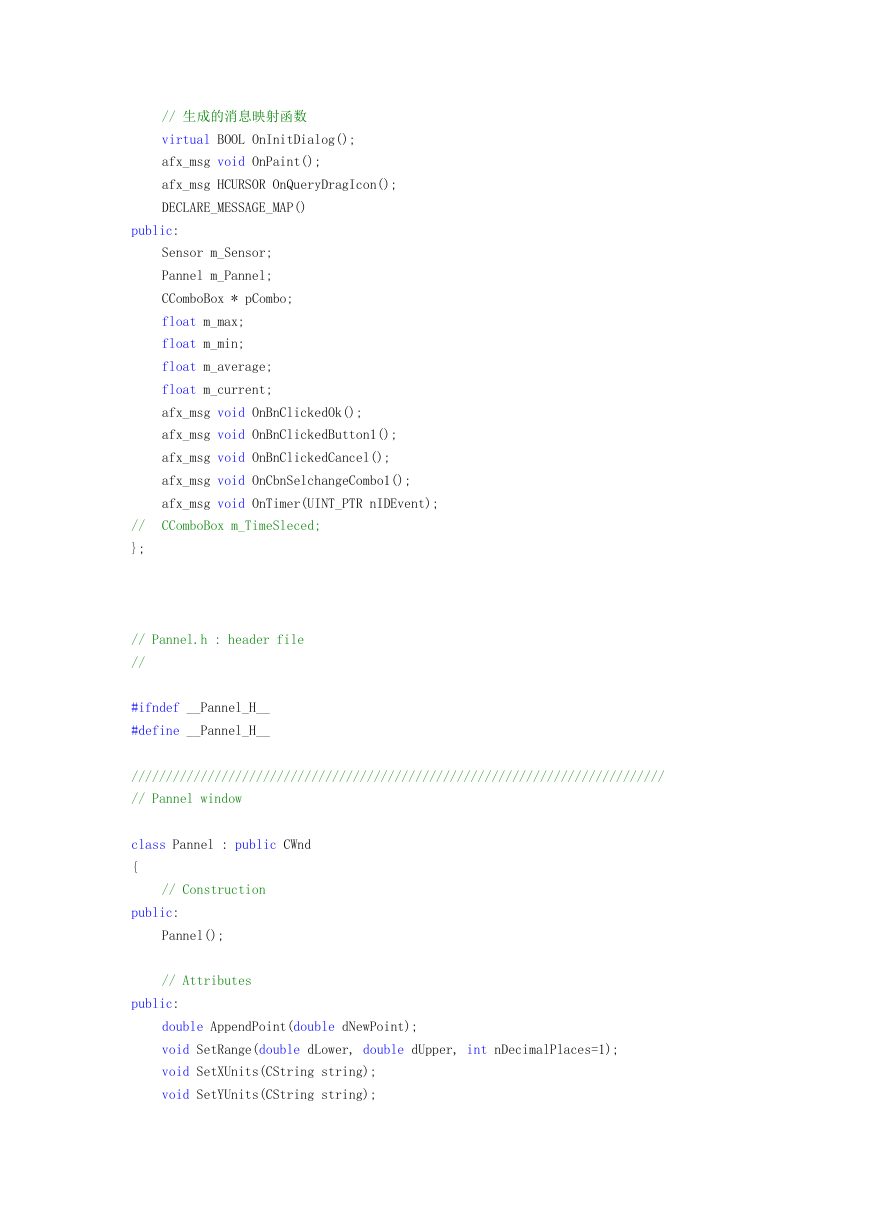The height and width of the screenshot is (1228, 869).
Task: Click the line "void SetYUnits(CString string);"
Action: 269,1095
